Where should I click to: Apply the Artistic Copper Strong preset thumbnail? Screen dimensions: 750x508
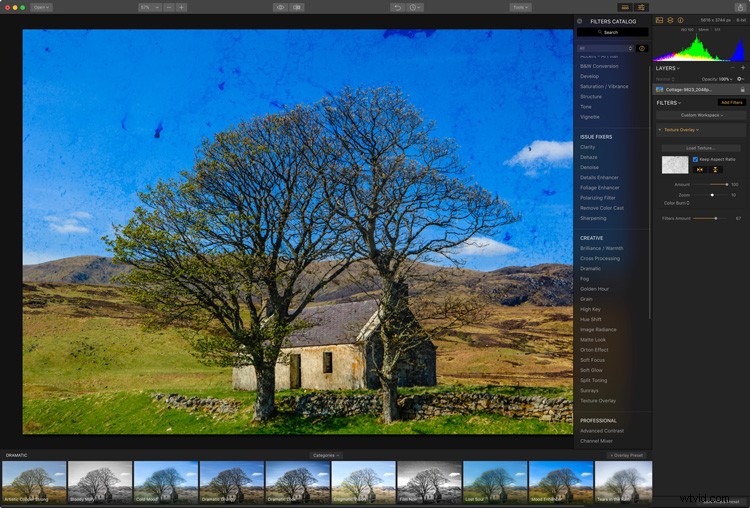(x=34, y=482)
